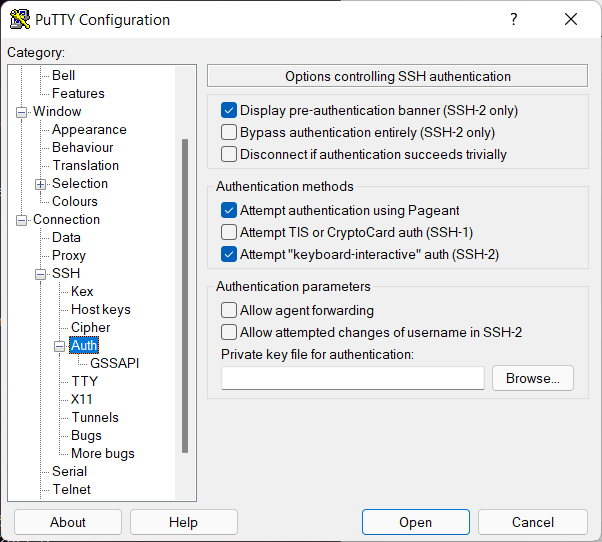Enable Attempt TIS or CryptoCard auth
This screenshot has width=602, height=542.
(x=229, y=232)
